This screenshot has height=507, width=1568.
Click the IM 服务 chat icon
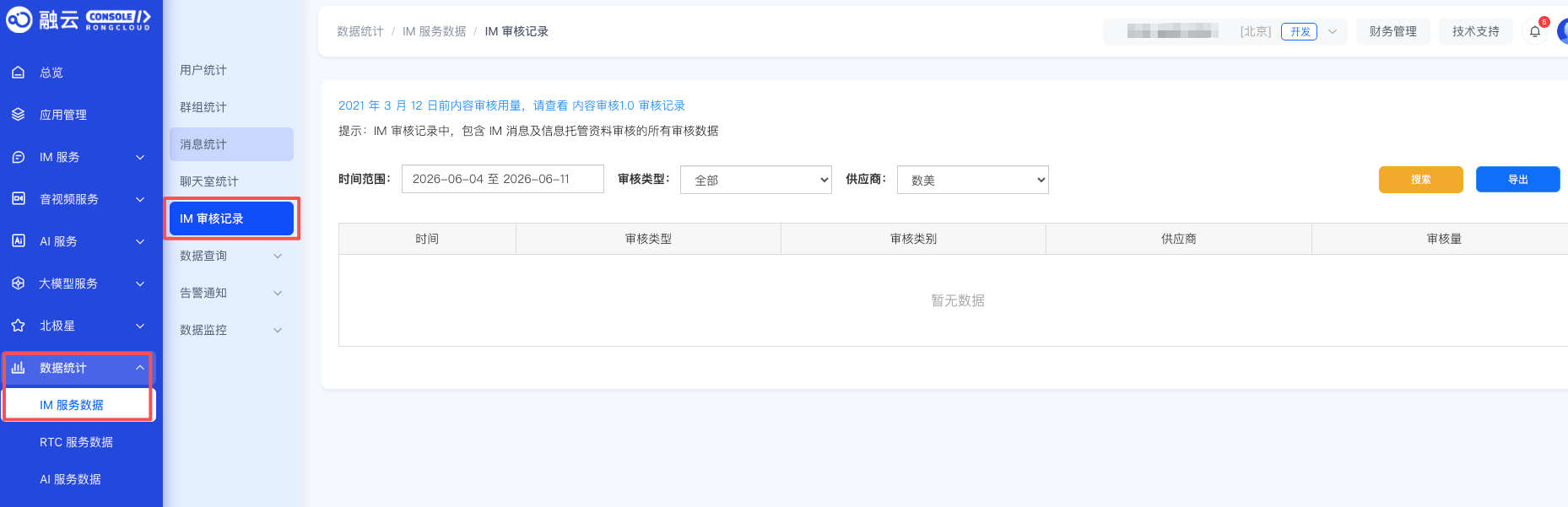click(18, 157)
